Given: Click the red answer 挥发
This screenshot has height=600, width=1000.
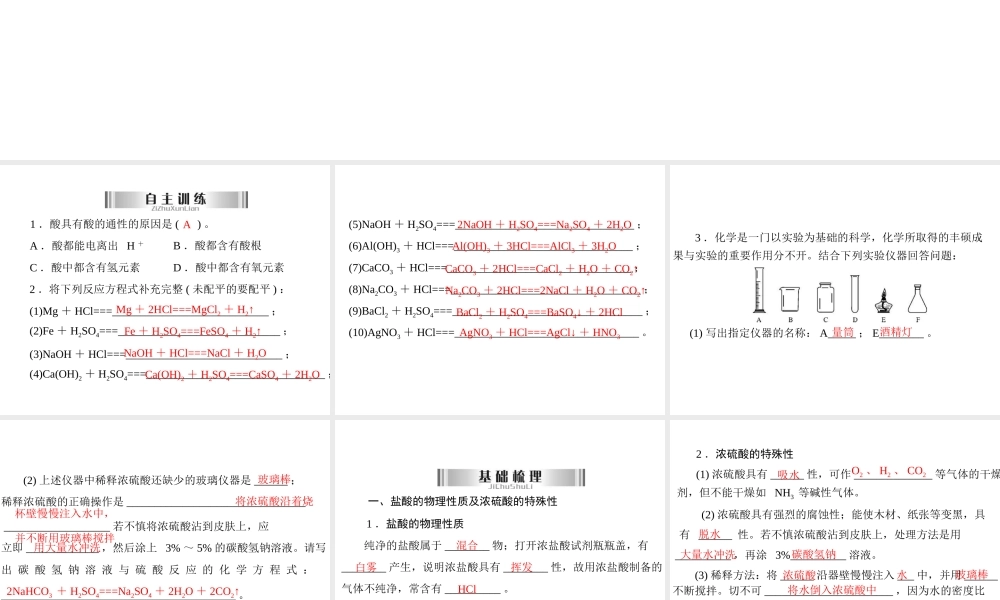Looking at the screenshot, I should [x=521, y=567].
